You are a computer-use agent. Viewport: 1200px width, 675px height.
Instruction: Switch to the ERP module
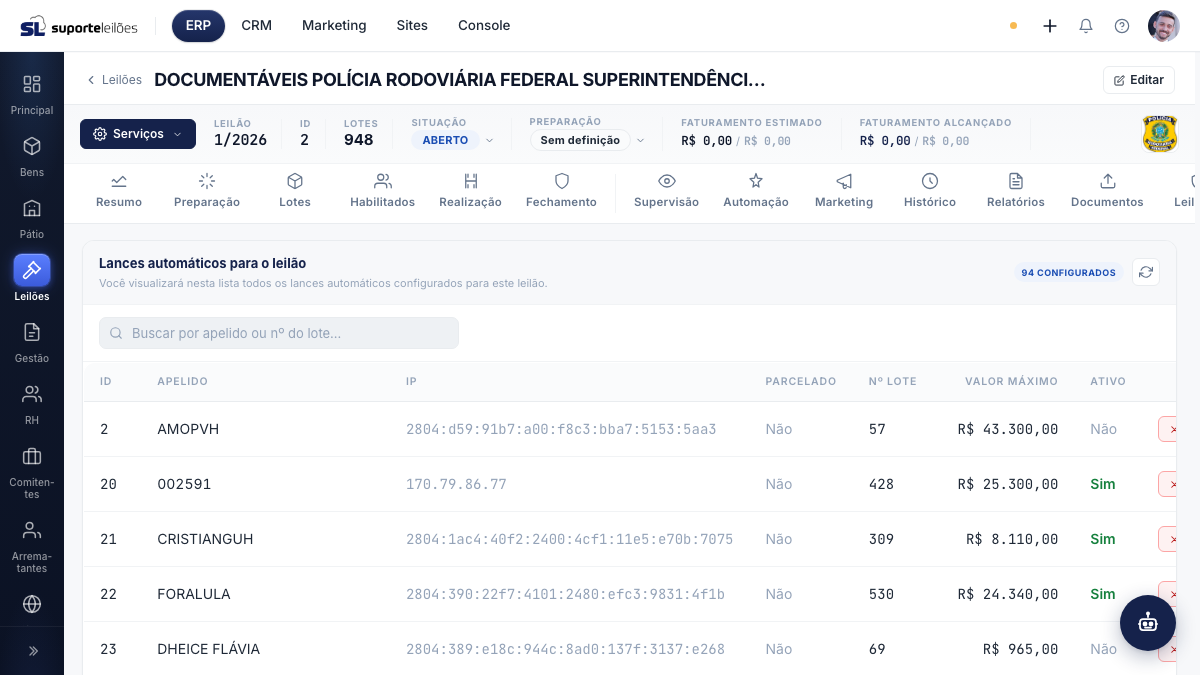pos(198,26)
